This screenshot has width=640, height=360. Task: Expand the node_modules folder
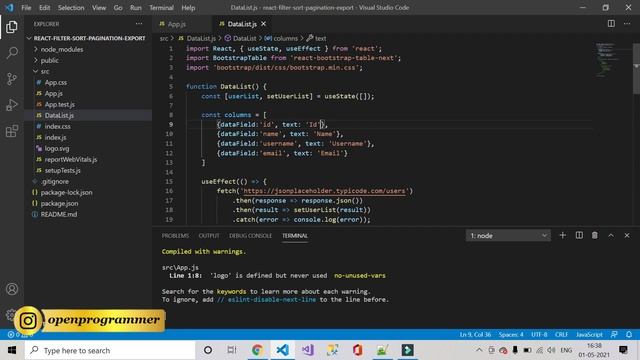click(x=61, y=49)
